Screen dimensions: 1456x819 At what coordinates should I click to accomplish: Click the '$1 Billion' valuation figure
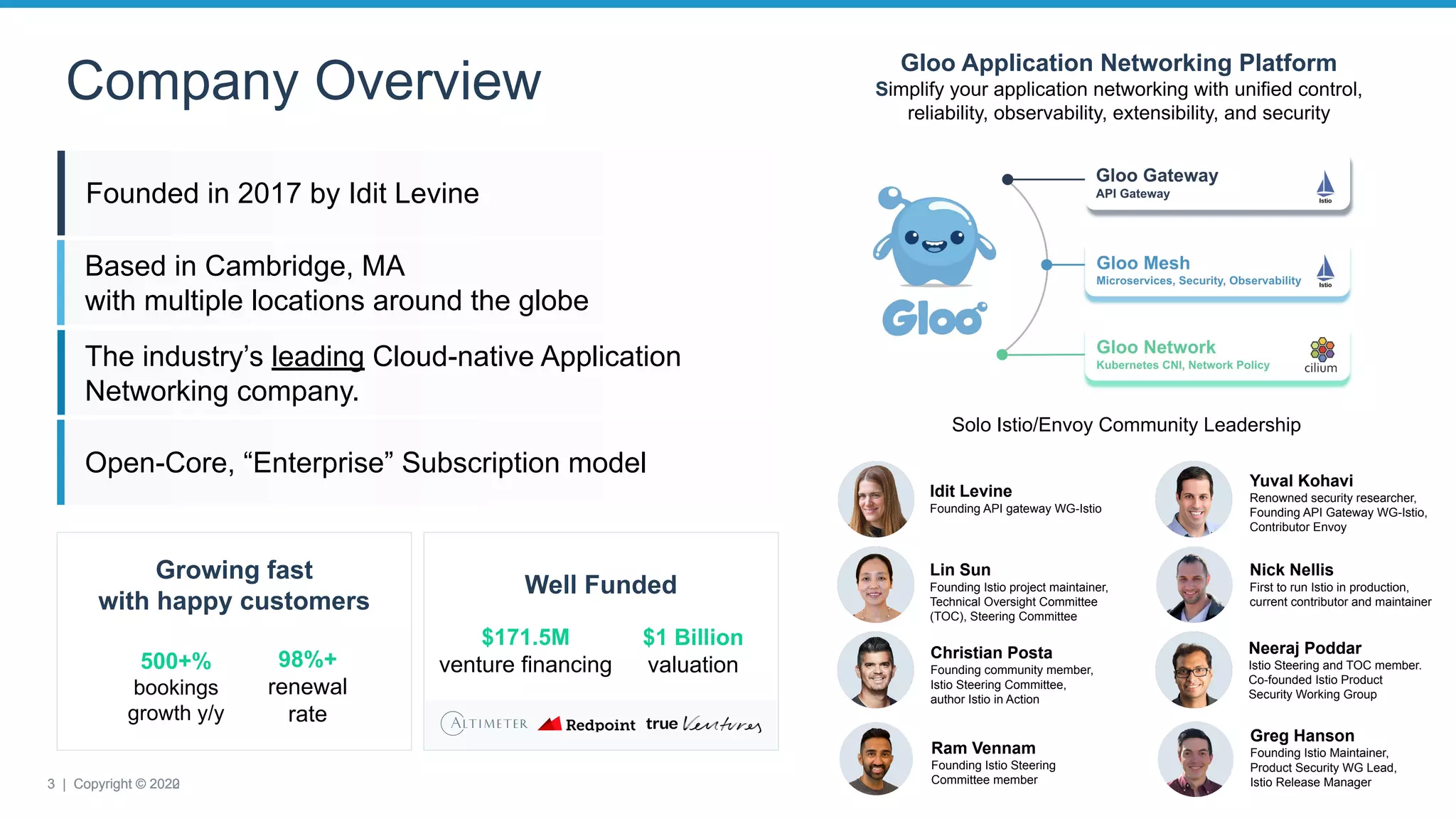[x=692, y=637]
